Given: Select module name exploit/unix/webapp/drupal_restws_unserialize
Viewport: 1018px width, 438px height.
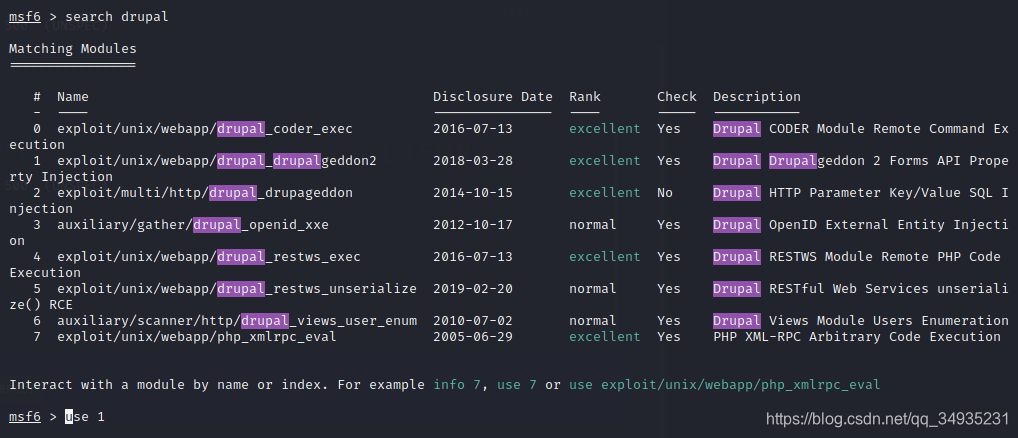Looking at the screenshot, I should pos(236,289).
